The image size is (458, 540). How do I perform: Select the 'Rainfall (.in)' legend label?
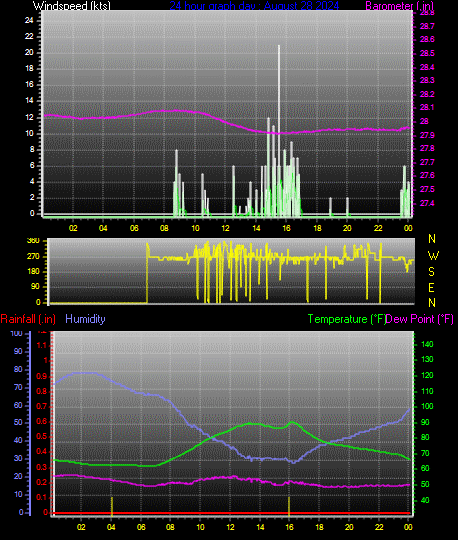[28, 319]
